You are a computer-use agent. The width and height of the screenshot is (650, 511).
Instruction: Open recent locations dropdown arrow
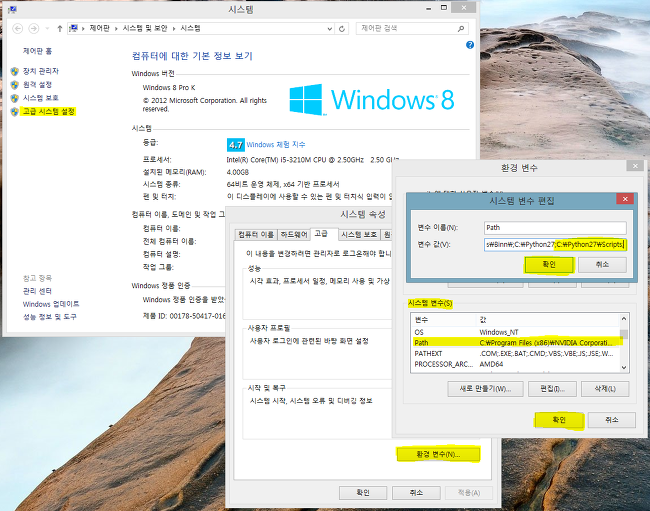[47, 29]
